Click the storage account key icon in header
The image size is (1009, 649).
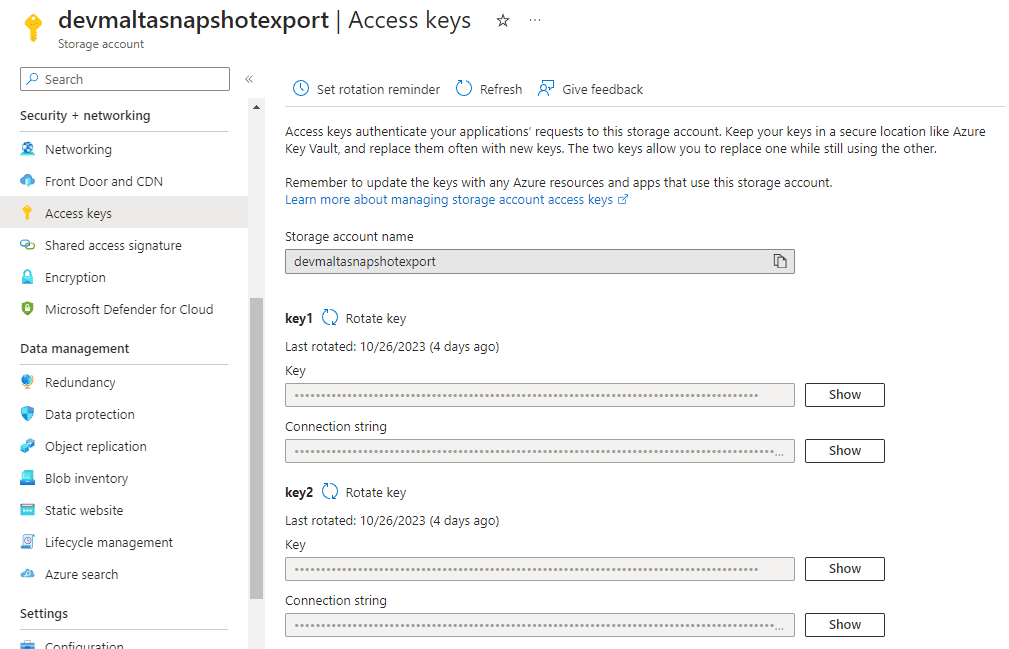33,28
